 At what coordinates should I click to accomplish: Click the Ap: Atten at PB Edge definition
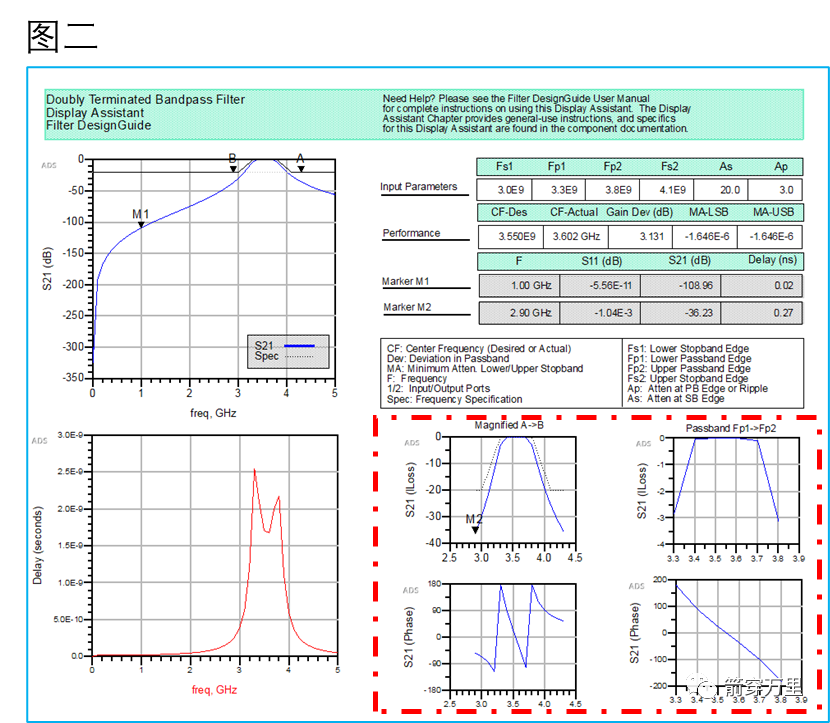coord(698,388)
